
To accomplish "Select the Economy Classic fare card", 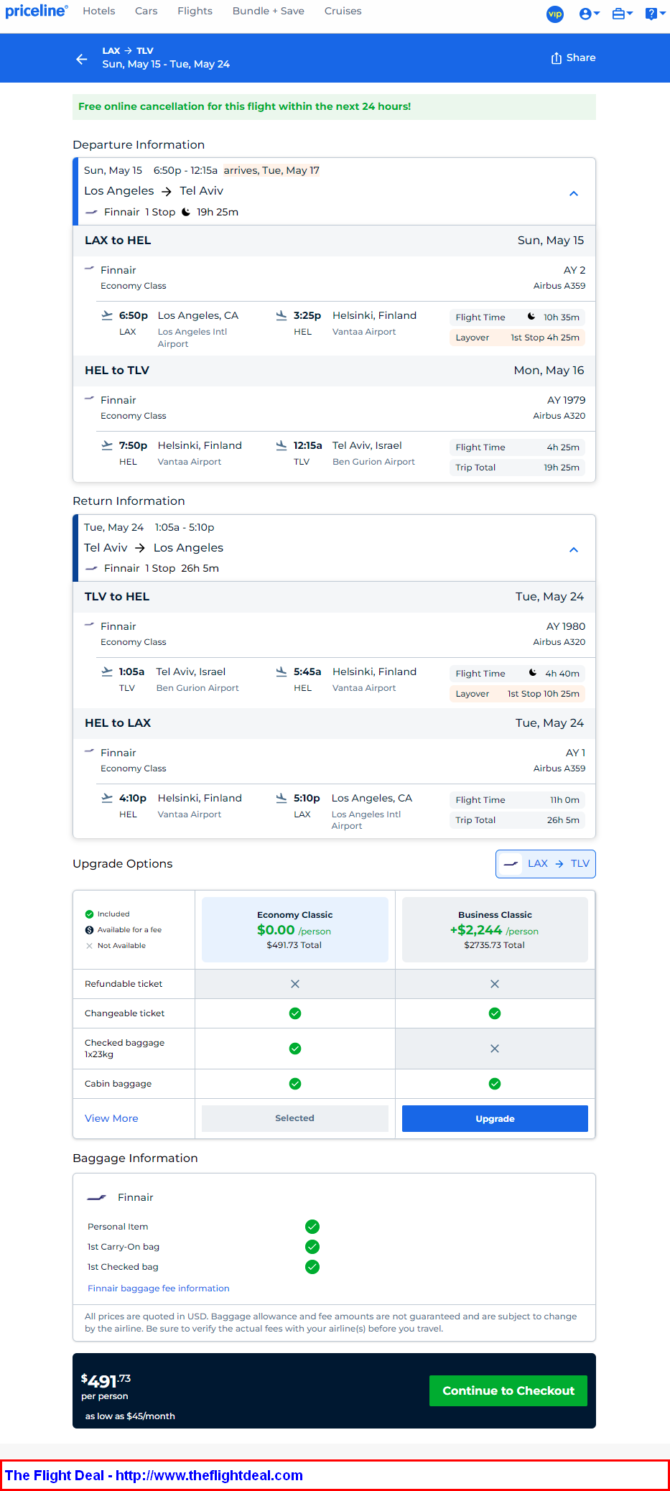I will (x=295, y=930).
